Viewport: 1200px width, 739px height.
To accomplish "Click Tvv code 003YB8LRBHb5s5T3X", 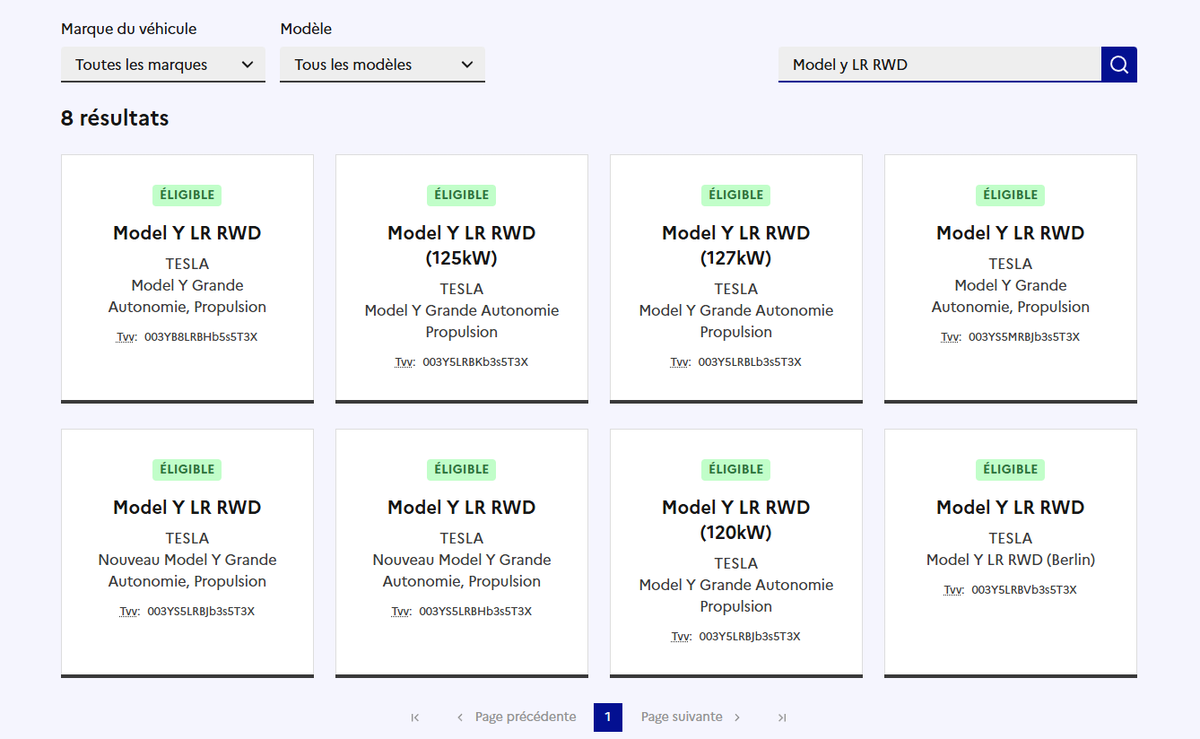I will pyautogui.click(x=201, y=337).
